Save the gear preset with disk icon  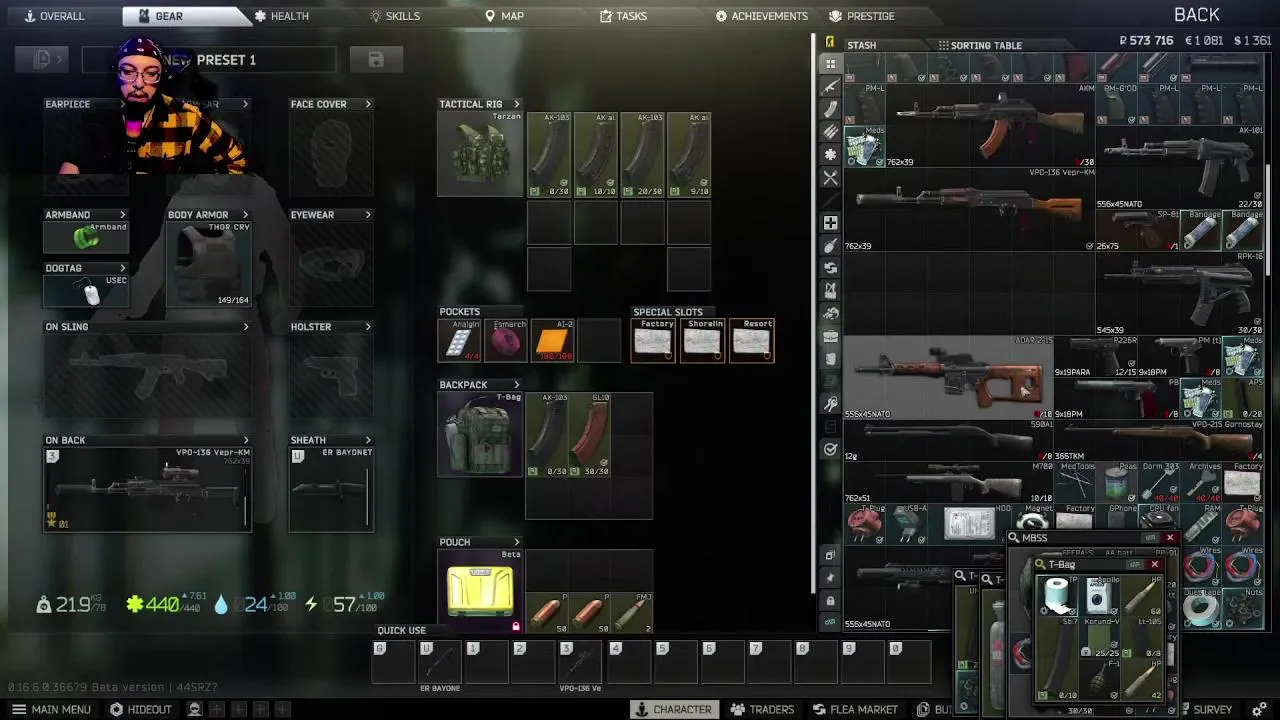(x=376, y=60)
